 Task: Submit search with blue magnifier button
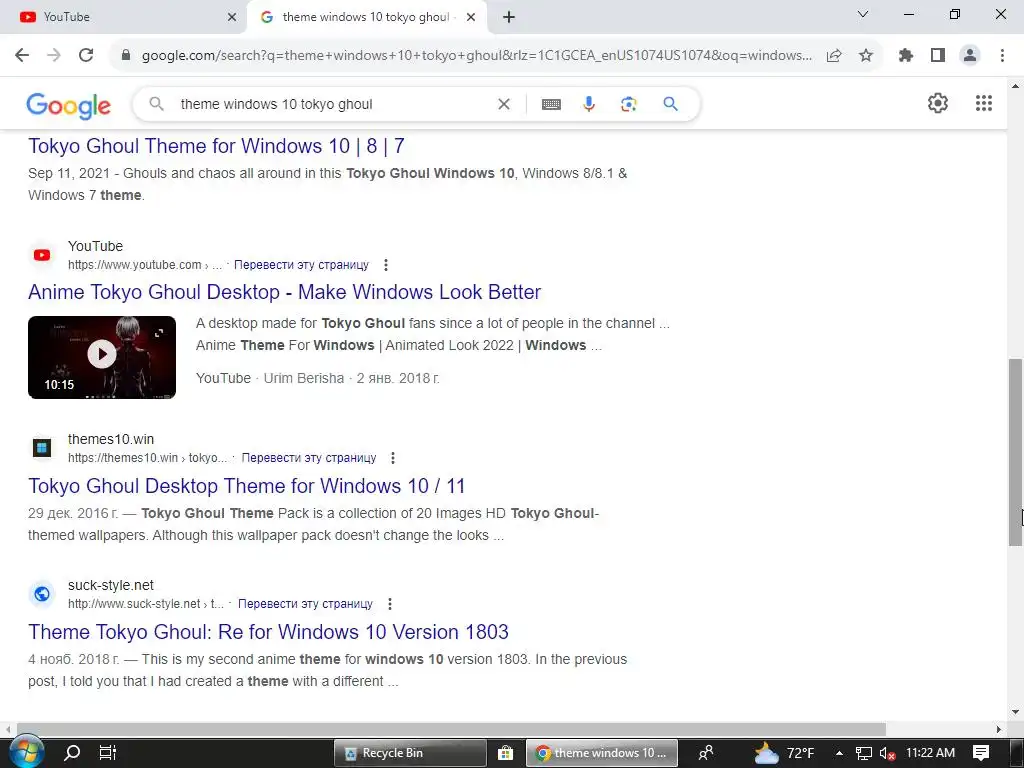click(x=670, y=104)
